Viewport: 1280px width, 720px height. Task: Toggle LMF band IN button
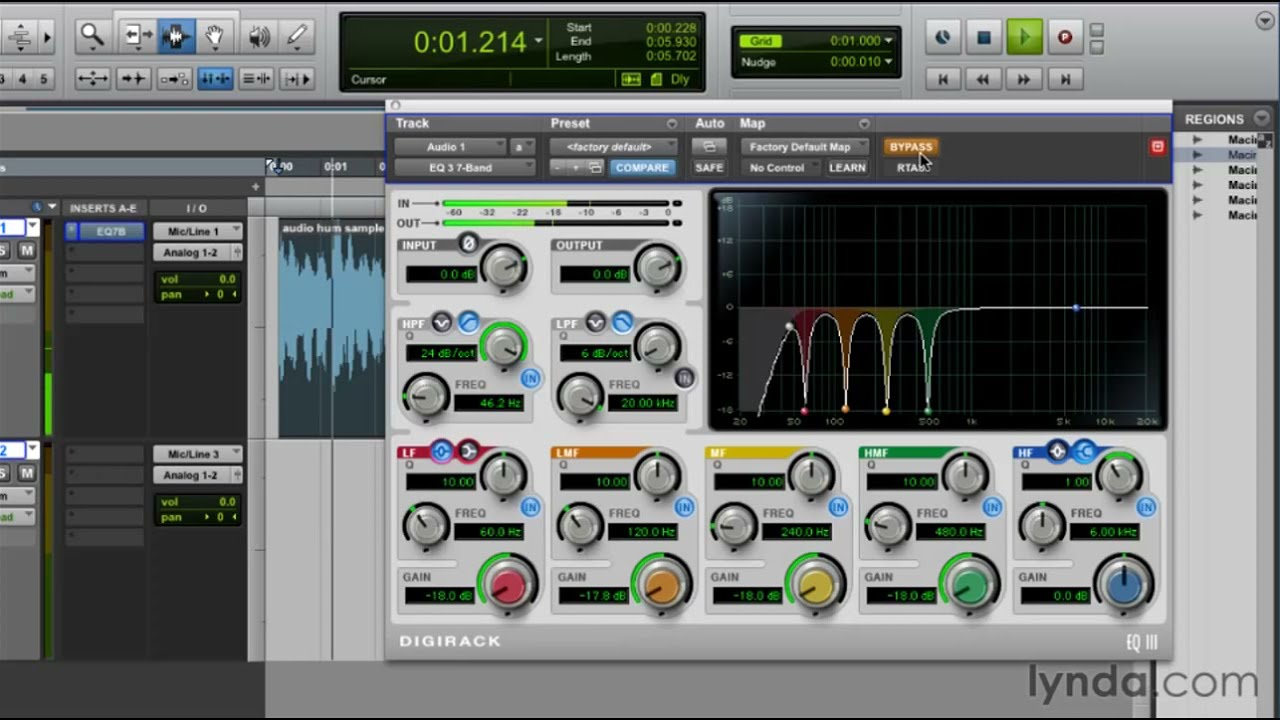coord(684,508)
